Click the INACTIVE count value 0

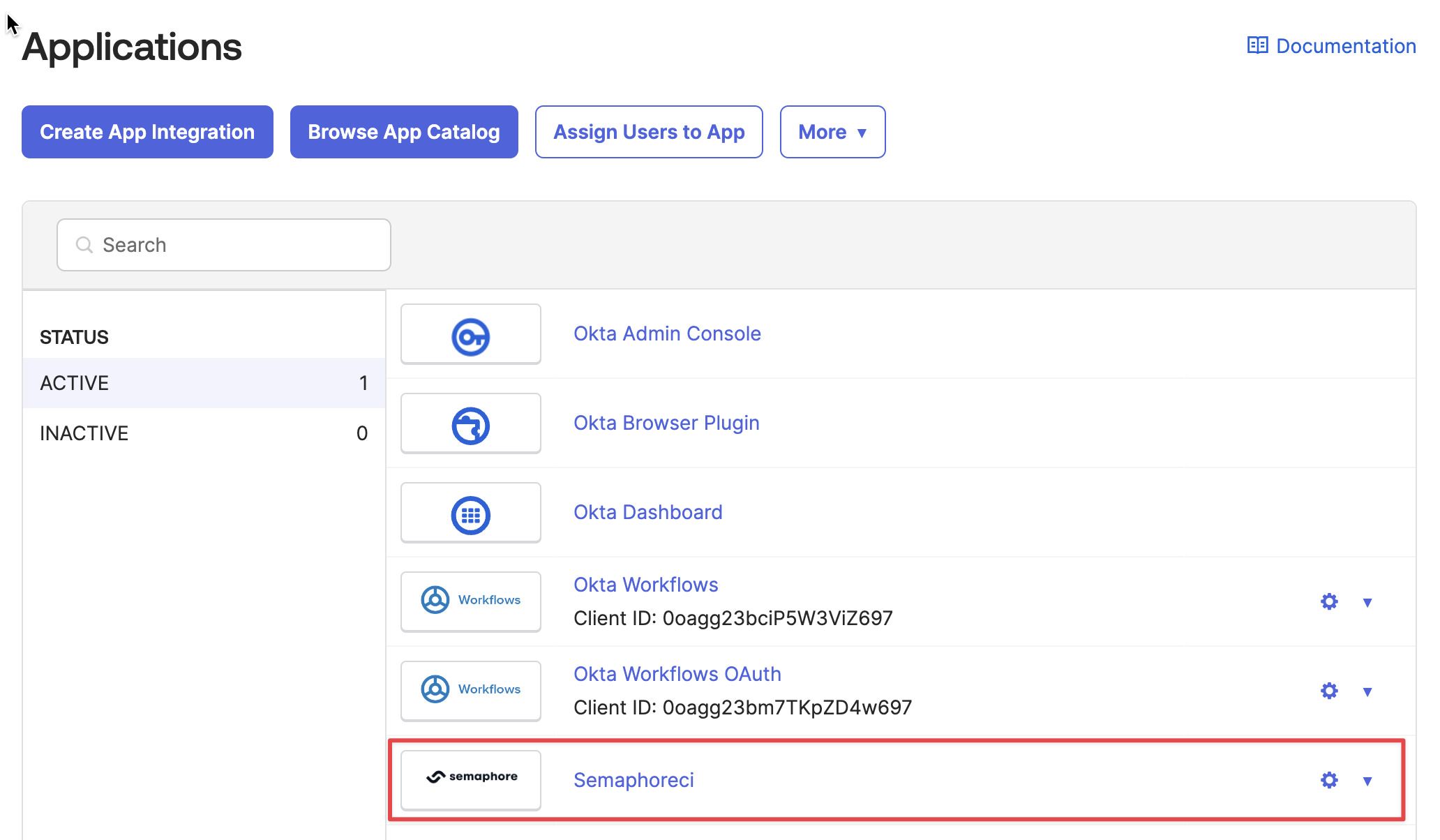(362, 433)
